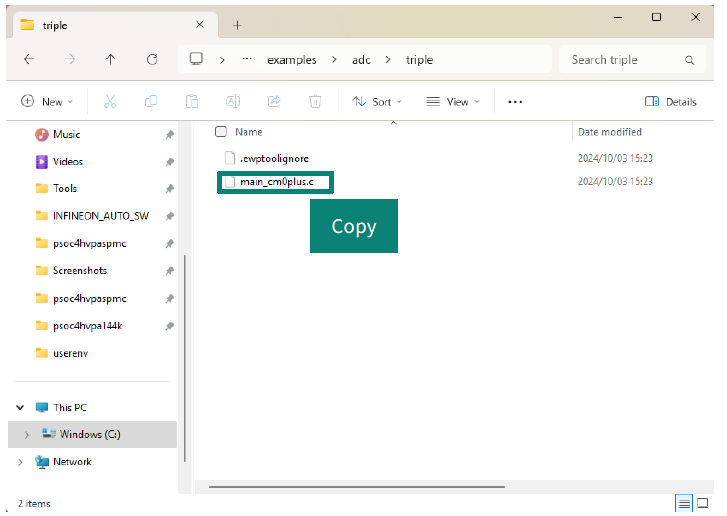Navigate to adc in breadcrumb
The image size is (727, 516).
361,60
